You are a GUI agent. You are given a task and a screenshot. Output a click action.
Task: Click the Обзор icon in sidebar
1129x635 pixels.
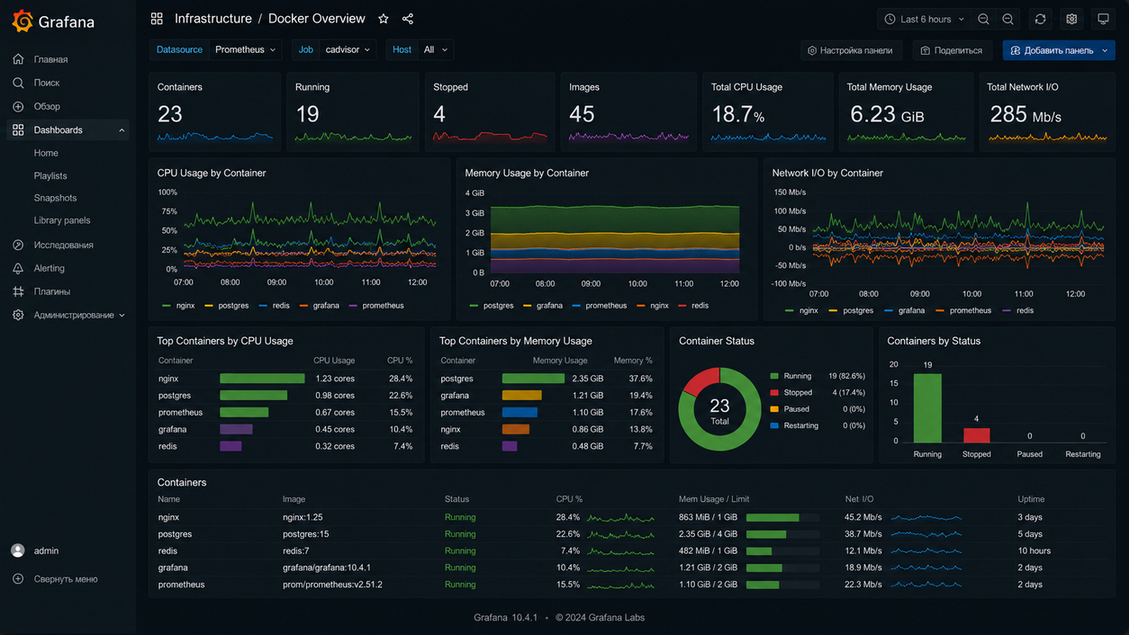pos(18,107)
